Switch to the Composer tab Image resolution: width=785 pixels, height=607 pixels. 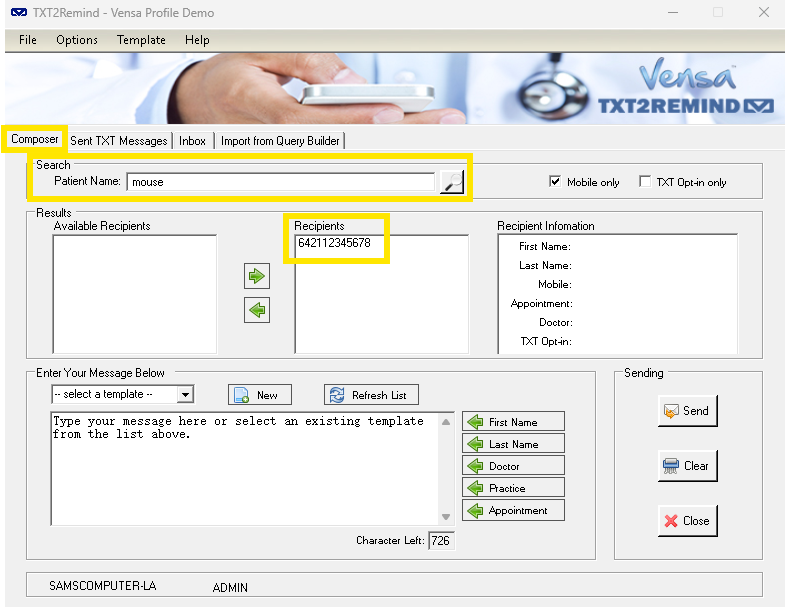[x=35, y=139]
